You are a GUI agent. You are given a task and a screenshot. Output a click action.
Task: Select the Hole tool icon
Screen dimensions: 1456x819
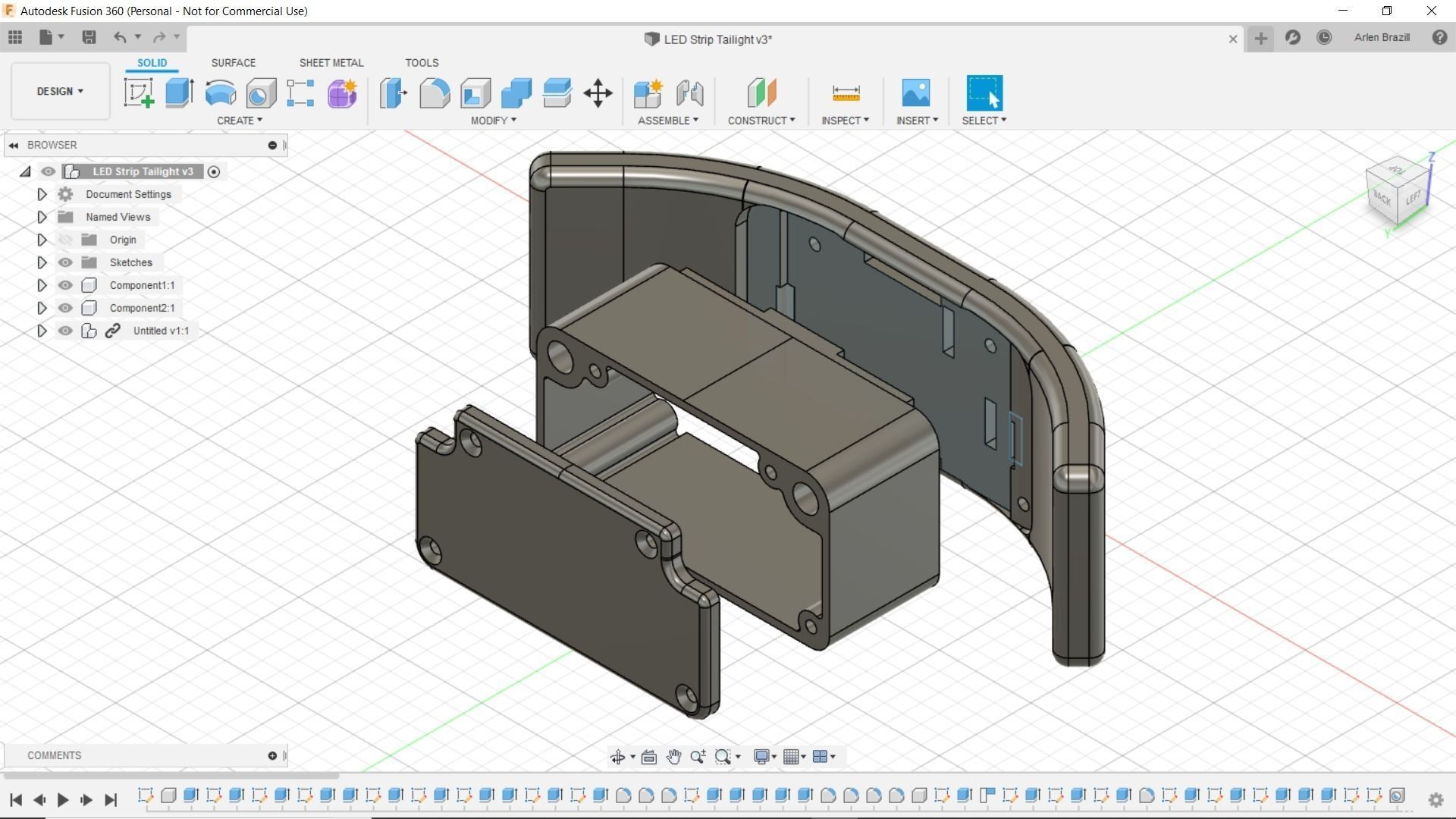pyautogui.click(x=261, y=93)
